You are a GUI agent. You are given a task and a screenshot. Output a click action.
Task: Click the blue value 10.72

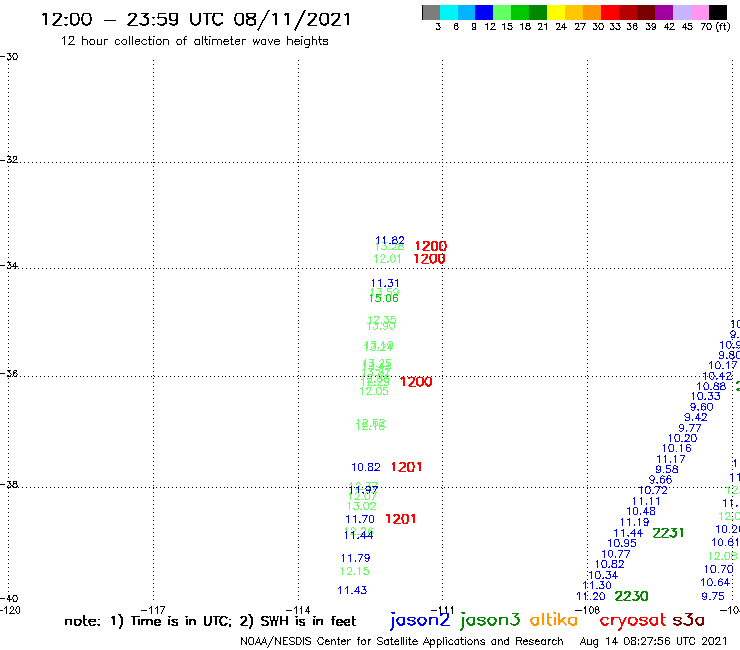pos(653,490)
